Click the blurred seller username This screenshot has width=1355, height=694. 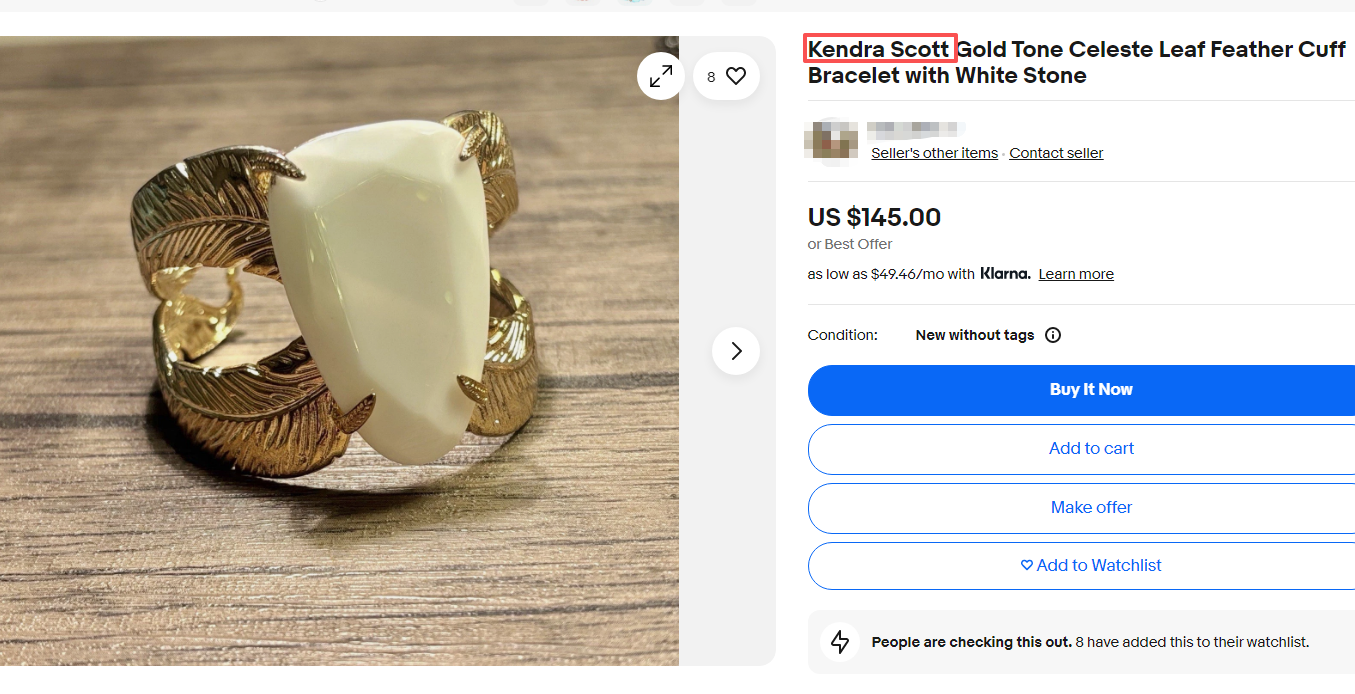coord(915,128)
